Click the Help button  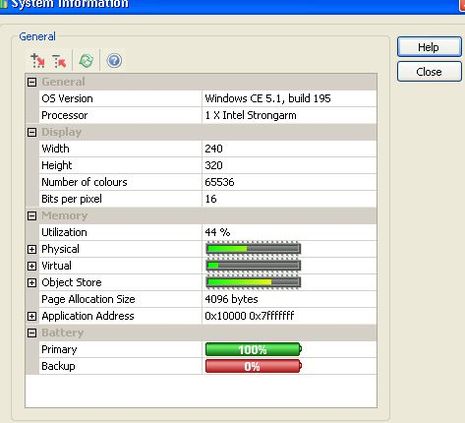point(429,47)
